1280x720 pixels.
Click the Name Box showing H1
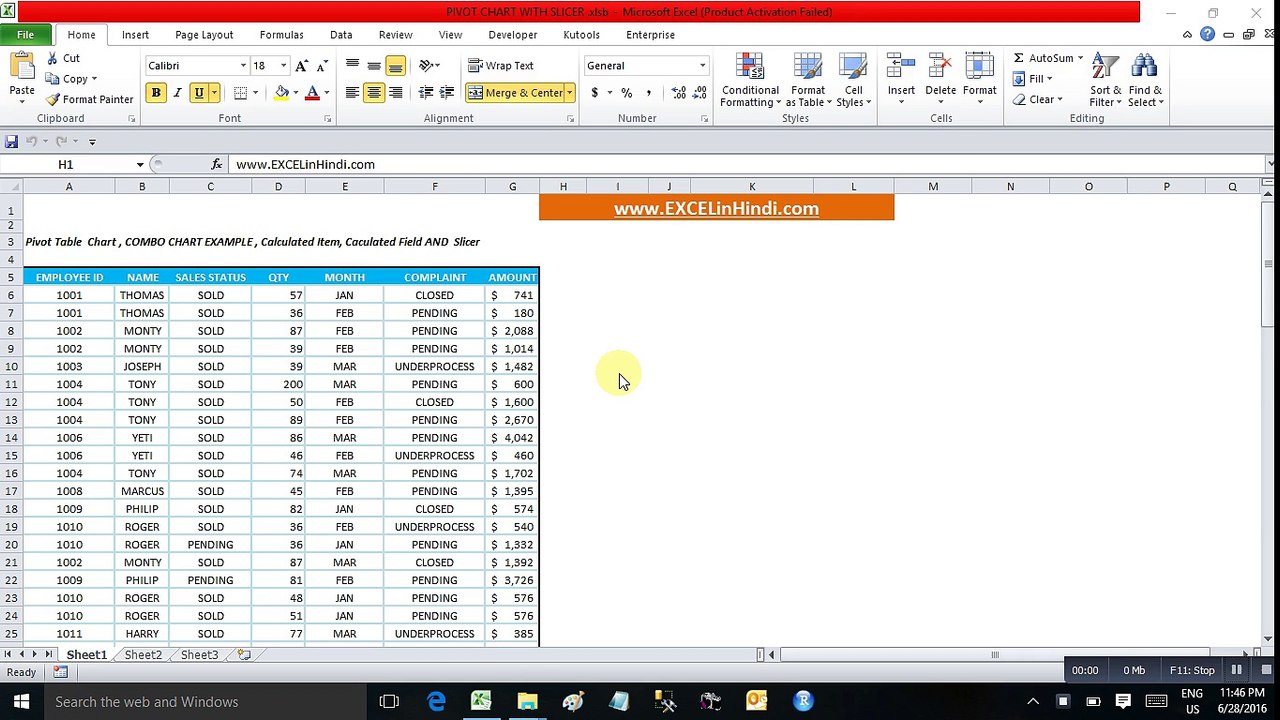(x=66, y=164)
